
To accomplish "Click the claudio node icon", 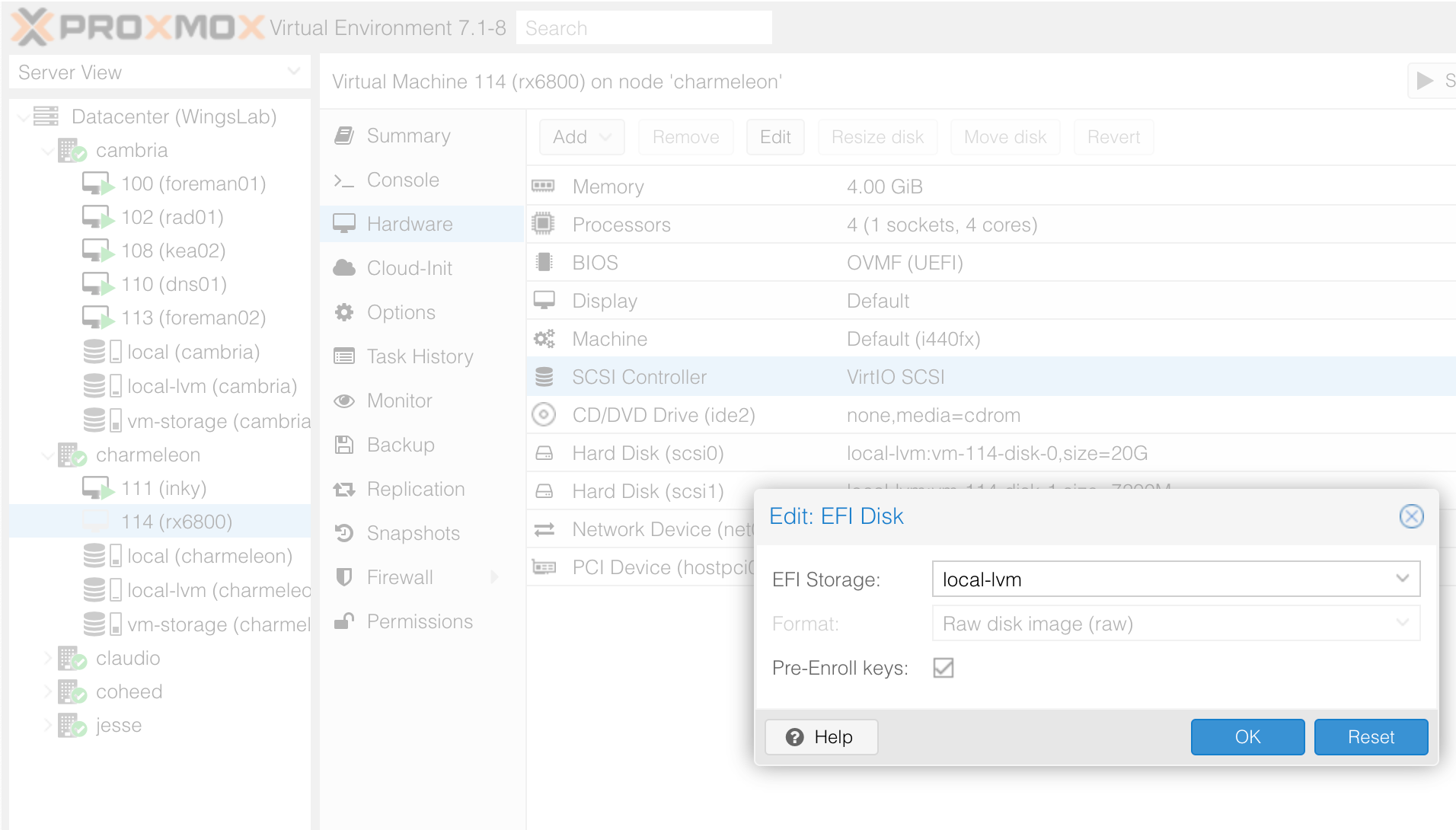I will 72,658.
